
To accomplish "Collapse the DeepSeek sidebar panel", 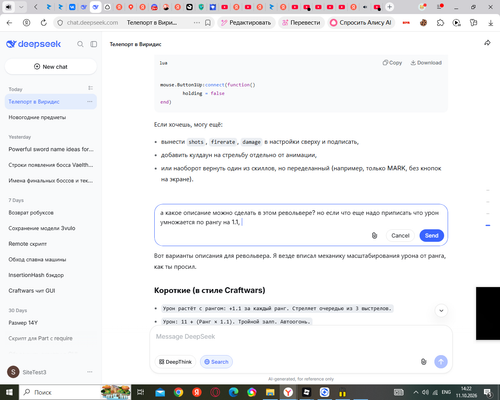I will tap(94, 44).
